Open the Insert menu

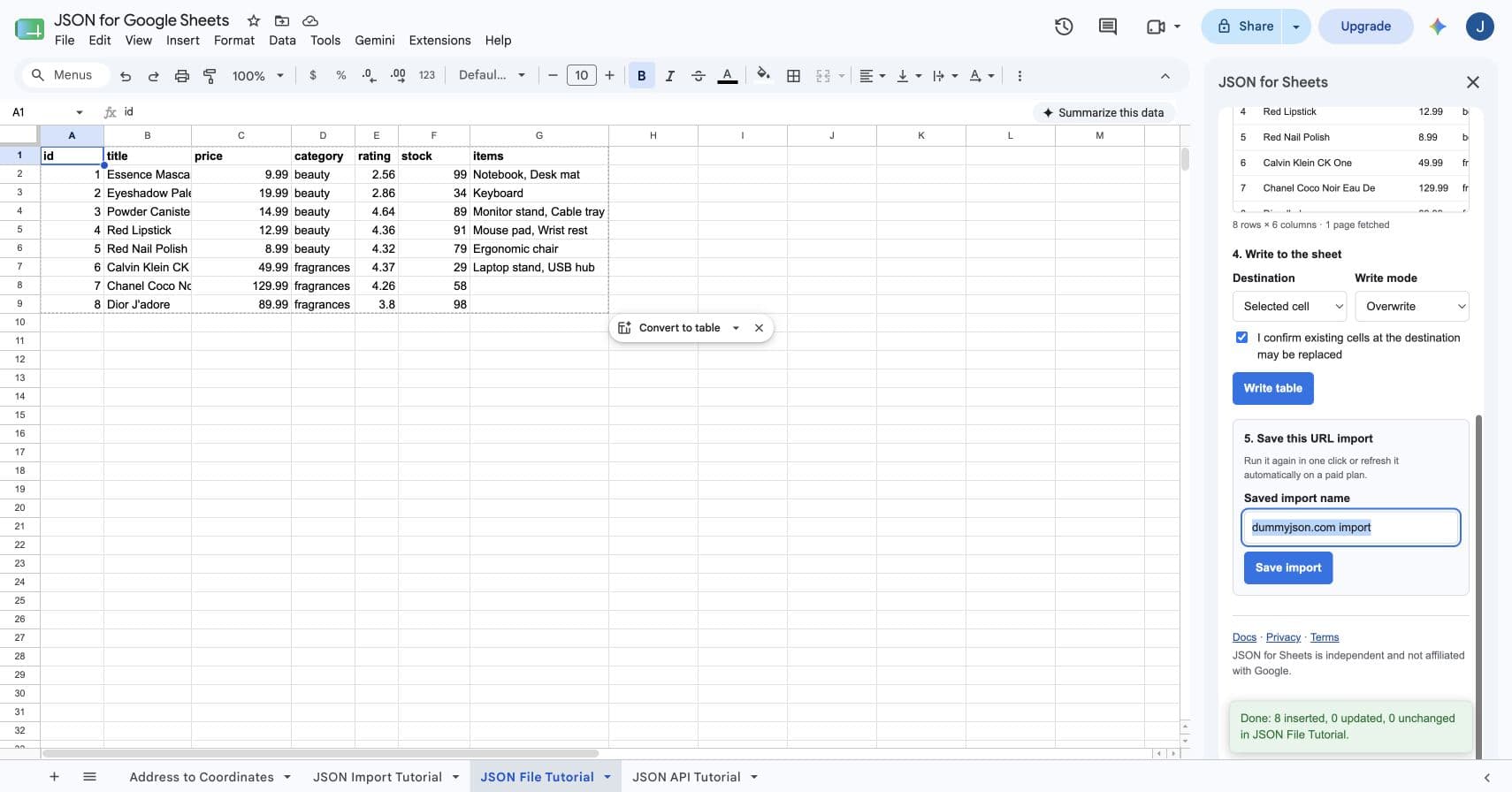tap(183, 41)
